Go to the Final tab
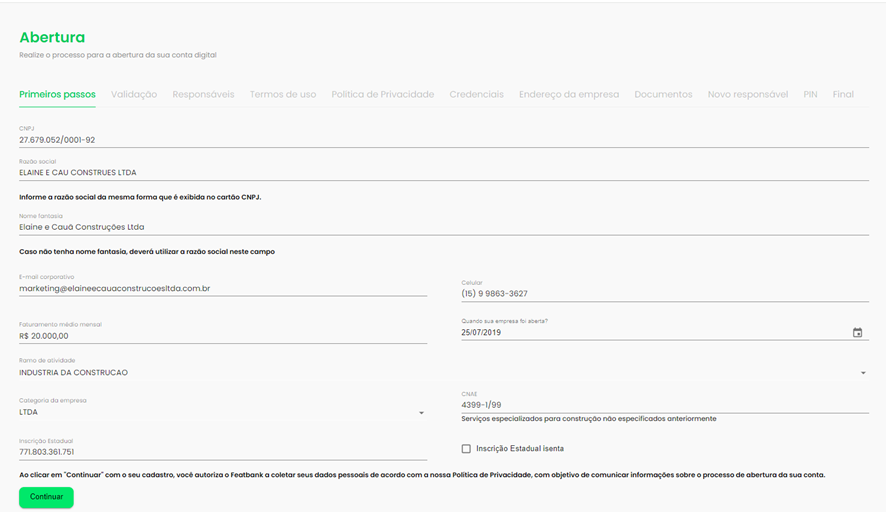Image resolution: width=886 pixels, height=512 pixels. 843,94
